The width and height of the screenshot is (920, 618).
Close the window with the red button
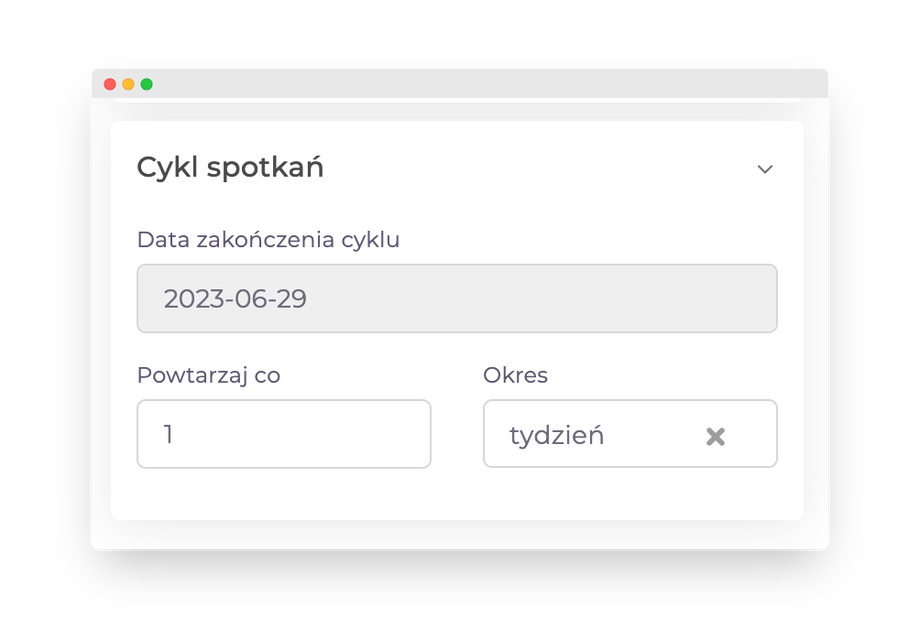(110, 84)
